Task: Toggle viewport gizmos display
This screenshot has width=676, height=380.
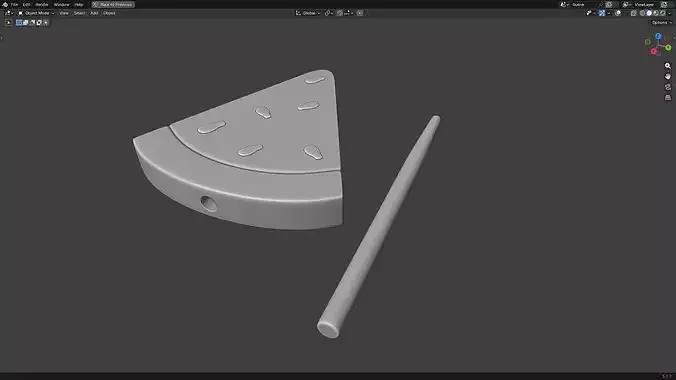Action: 602,13
